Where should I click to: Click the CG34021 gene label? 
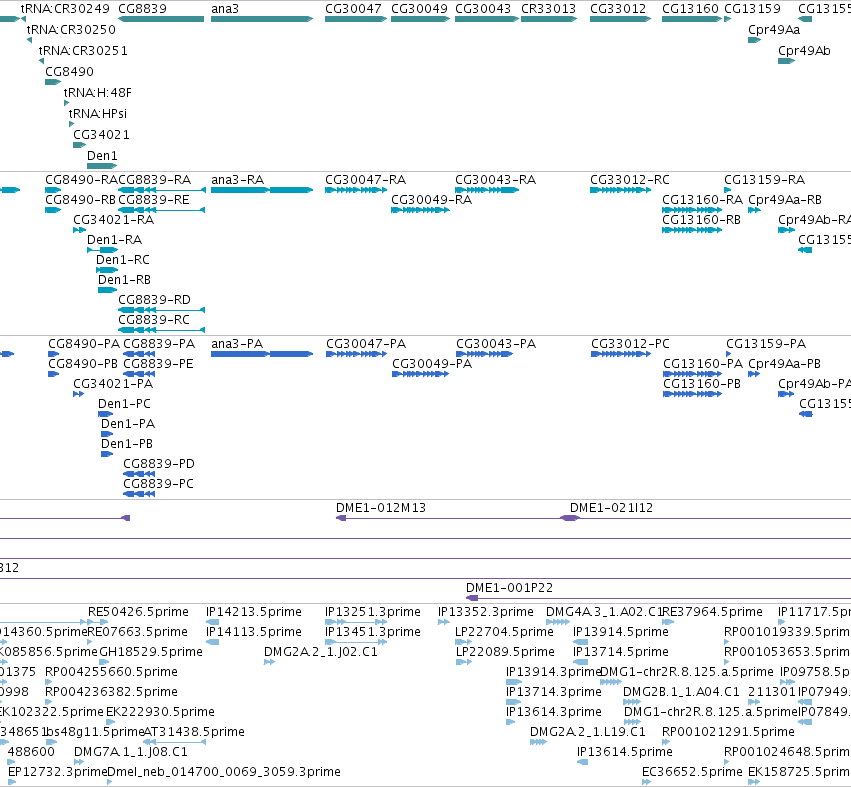(x=101, y=135)
